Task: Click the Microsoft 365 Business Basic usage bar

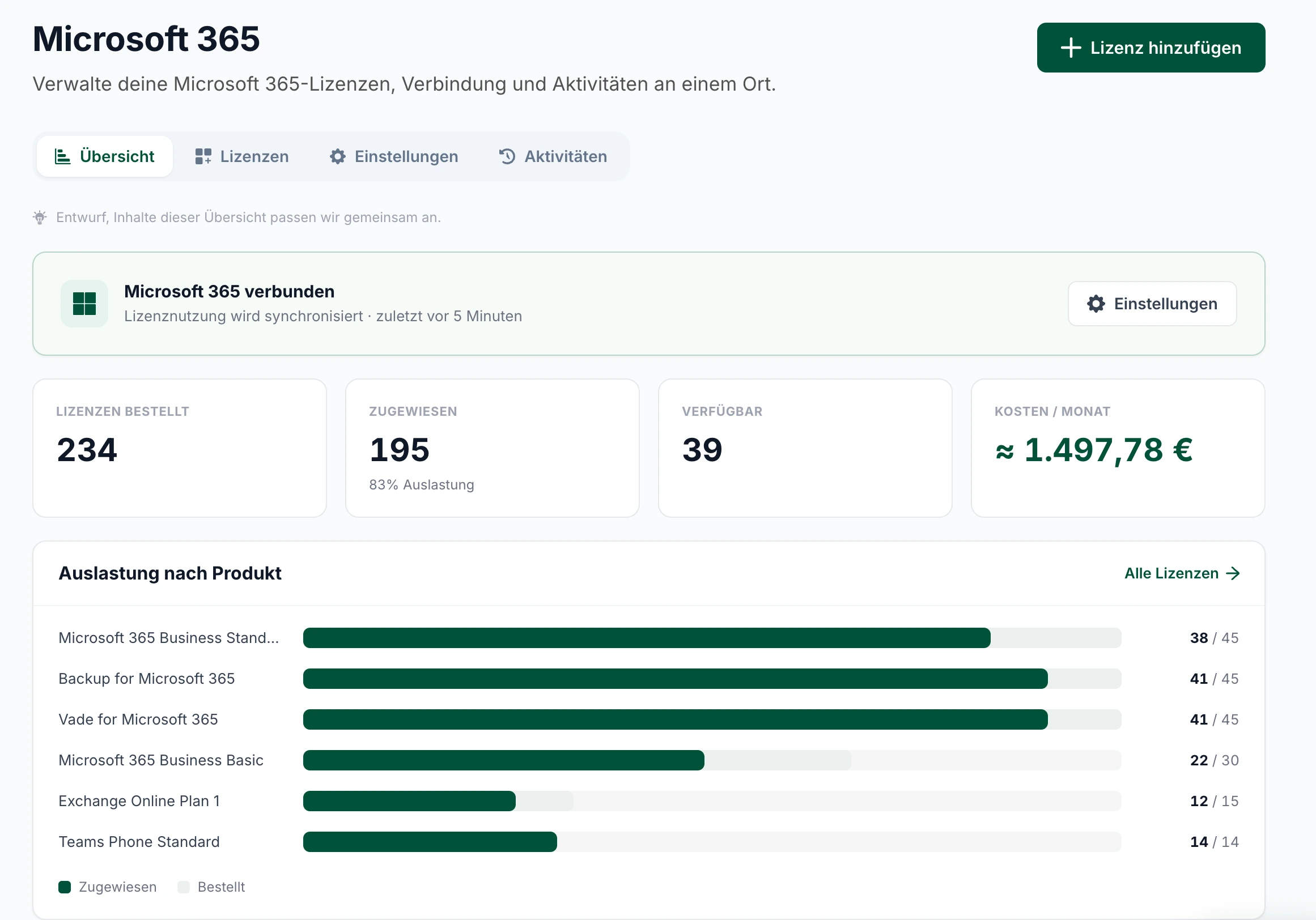Action: click(x=712, y=760)
